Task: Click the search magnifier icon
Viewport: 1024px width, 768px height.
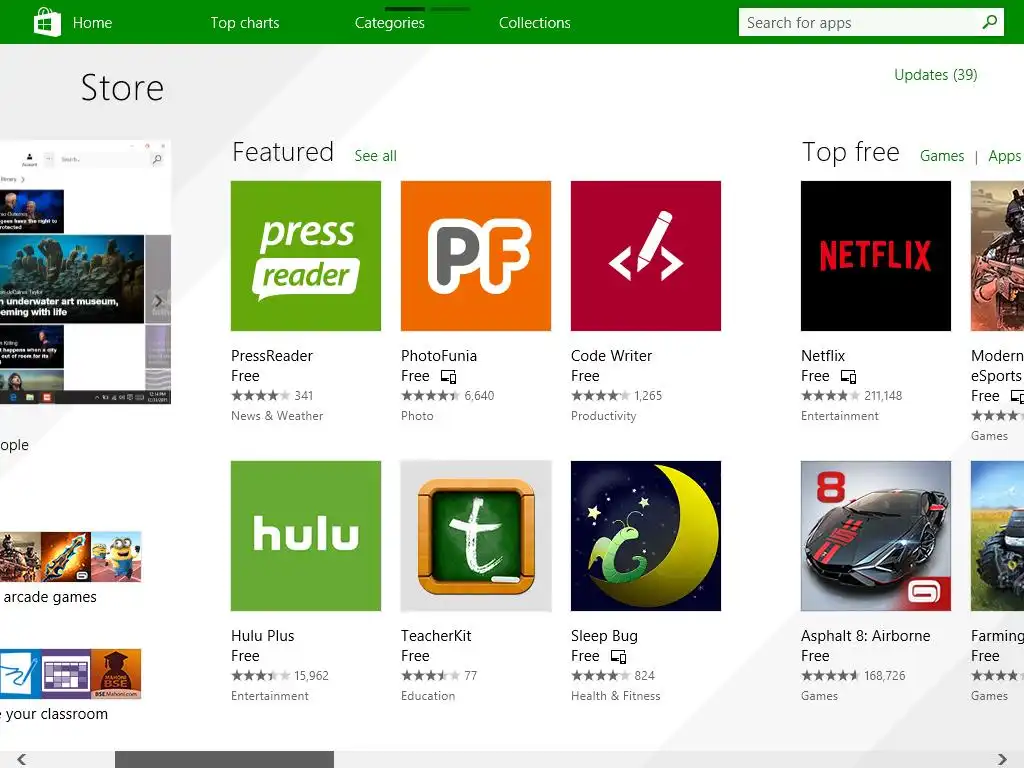Action: click(989, 22)
